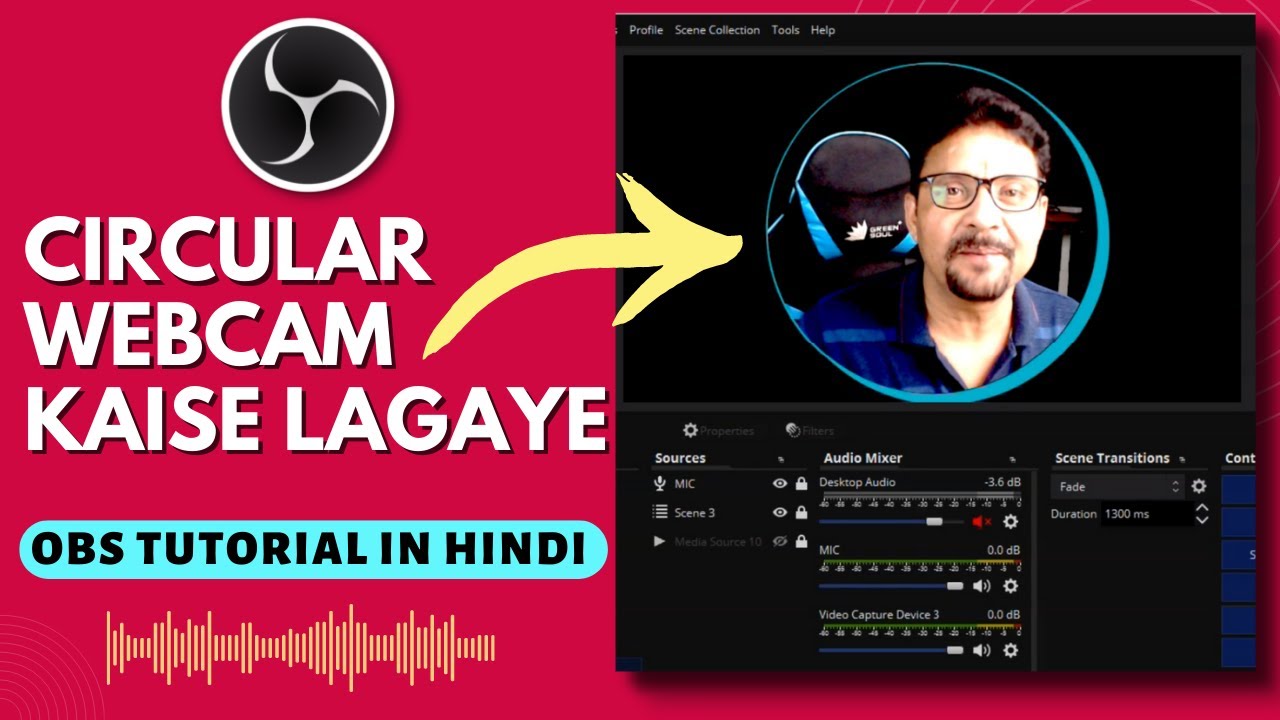Click the -3.6 dB Desktop Audio level
Screen dimensions: 1280x720
coord(1003,482)
